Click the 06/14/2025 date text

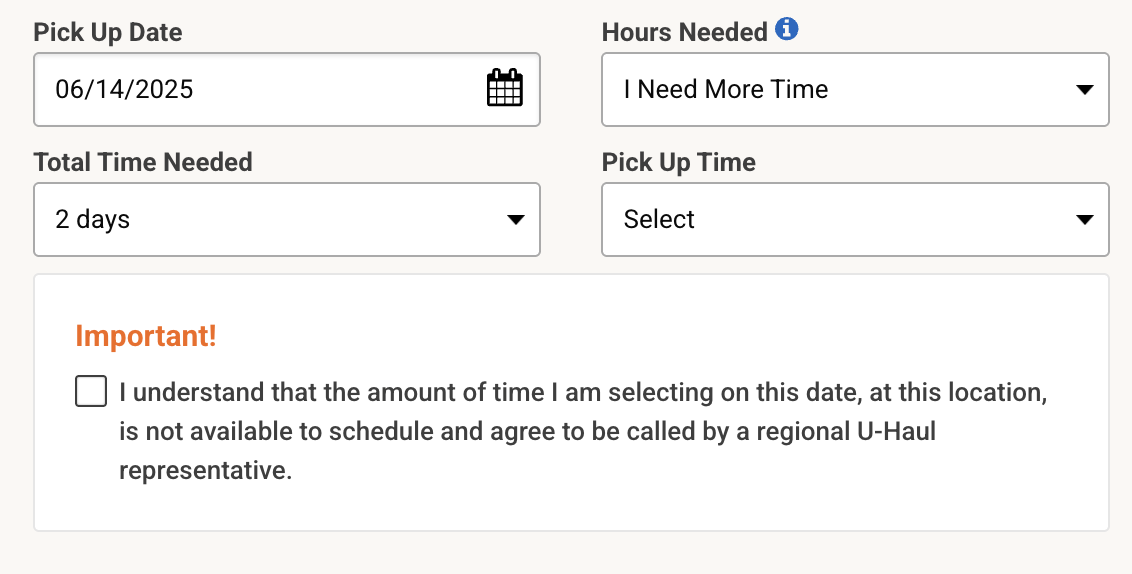125,90
